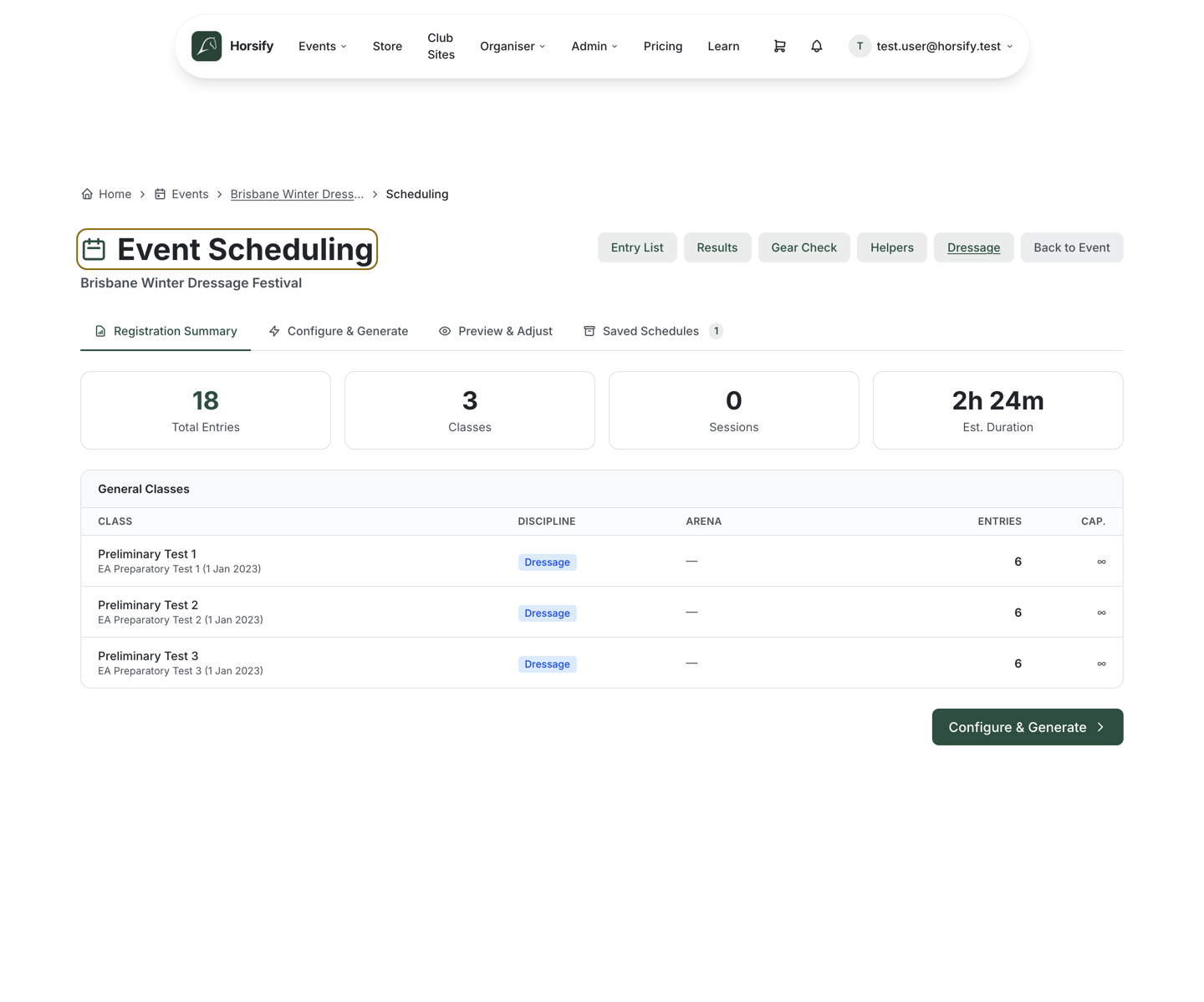Click the 0 Sessions card
The width and height of the screenshot is (1204, 1002).
734,410
